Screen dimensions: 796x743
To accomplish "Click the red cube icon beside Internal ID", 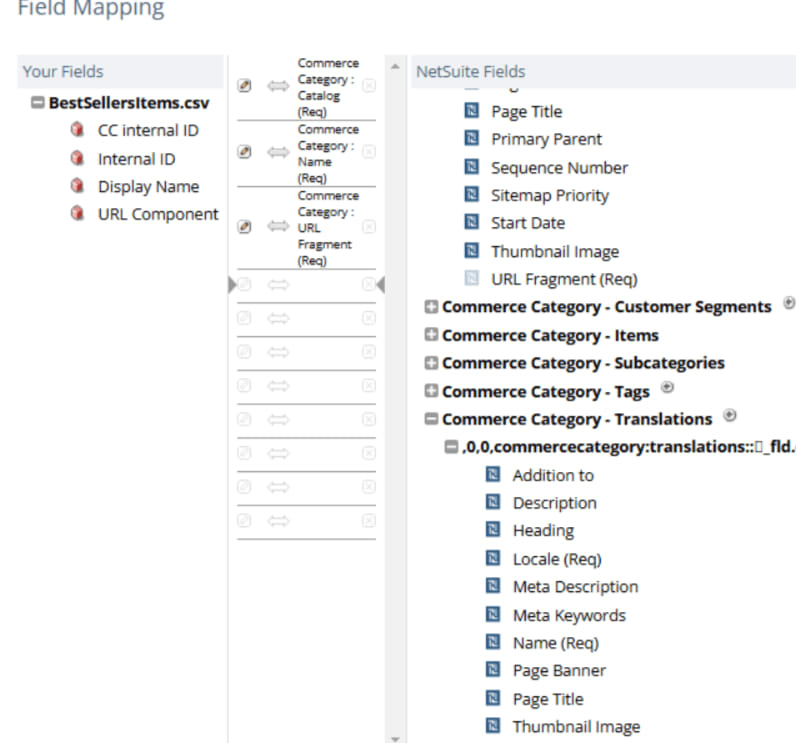I will pyautogui.click(x=77, y=158).
